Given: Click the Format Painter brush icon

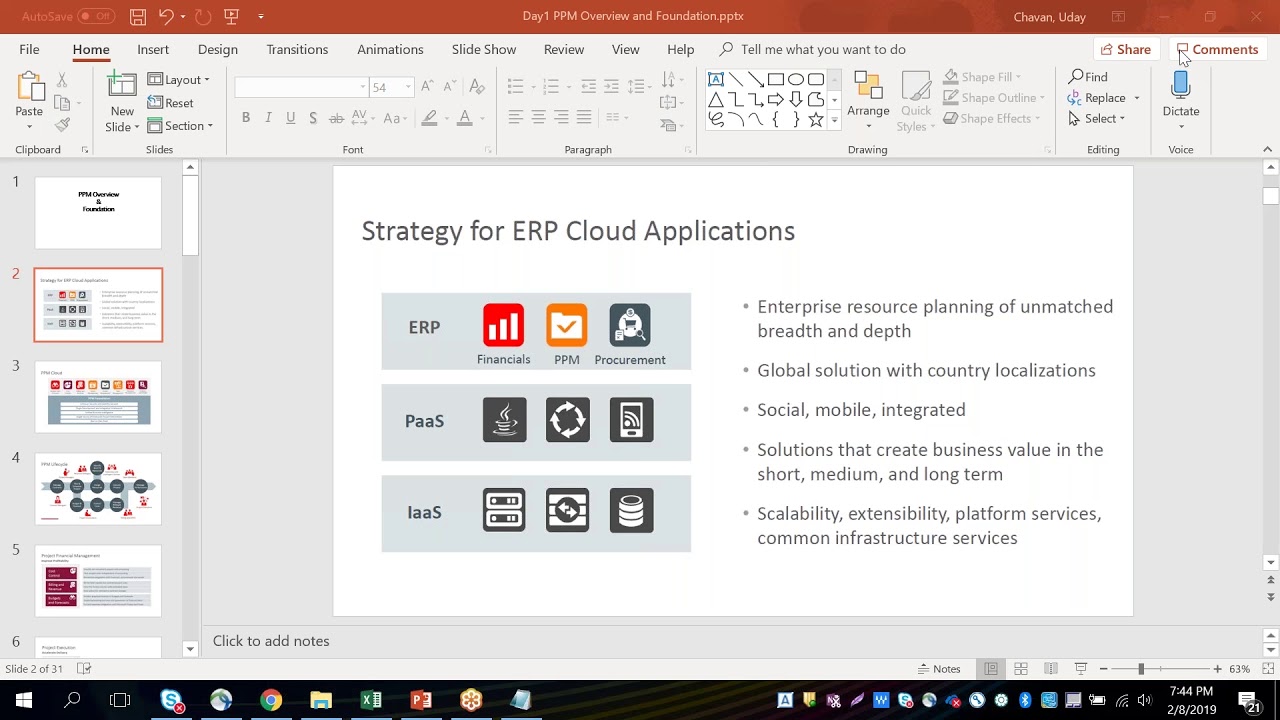Looking at the screenshot, I should tap(62, 125).
